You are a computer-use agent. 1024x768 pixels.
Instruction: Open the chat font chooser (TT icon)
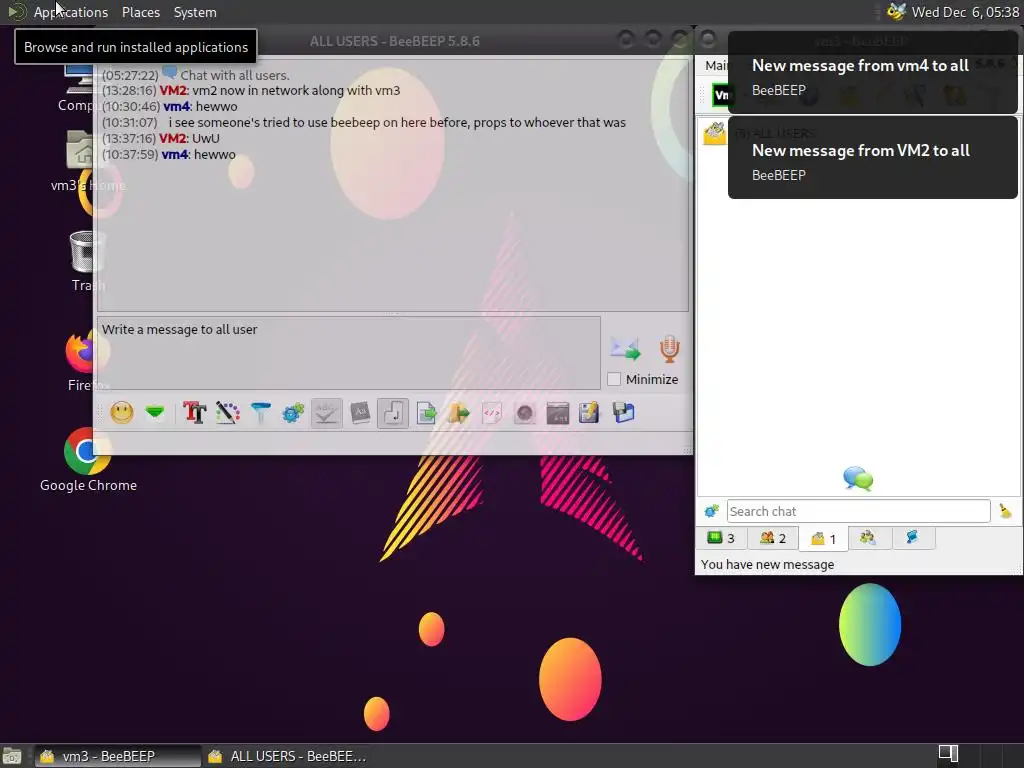pos(195,413)
